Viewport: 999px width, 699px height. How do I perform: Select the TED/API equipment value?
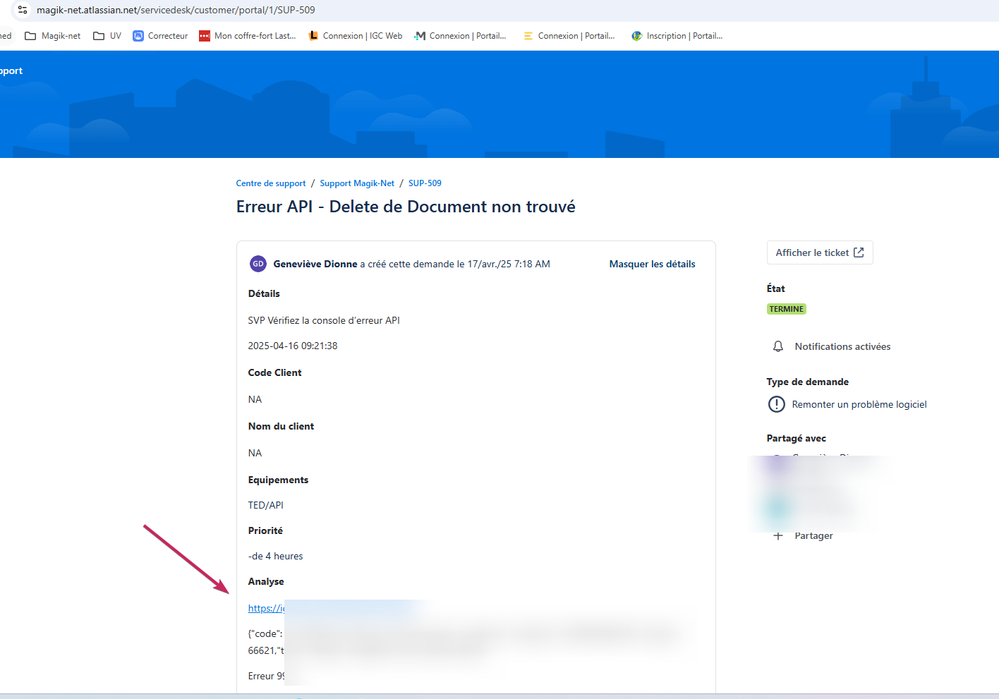pos(266,505)
